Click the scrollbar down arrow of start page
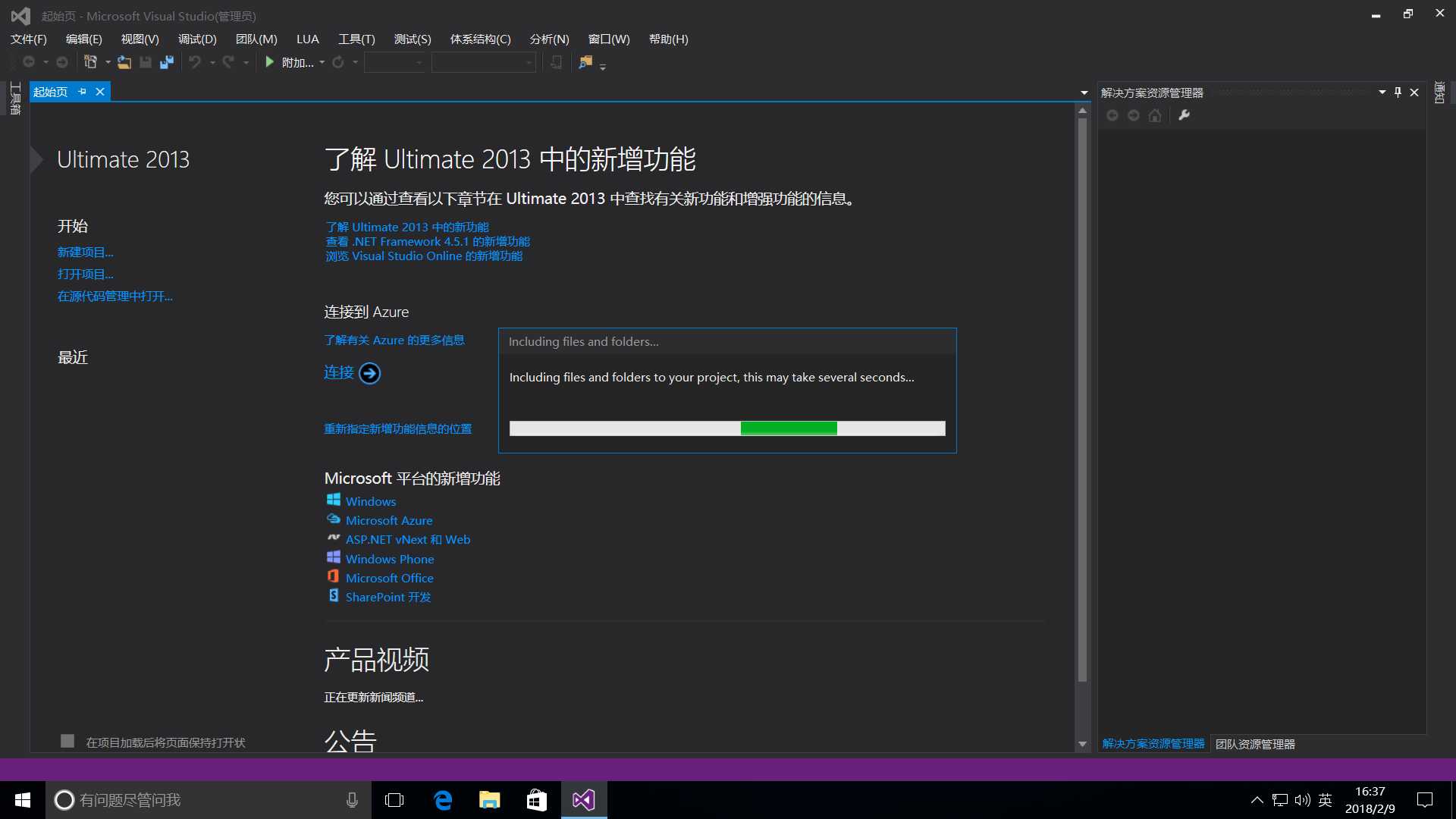1456x819 pixels. tap(1082, 744)
